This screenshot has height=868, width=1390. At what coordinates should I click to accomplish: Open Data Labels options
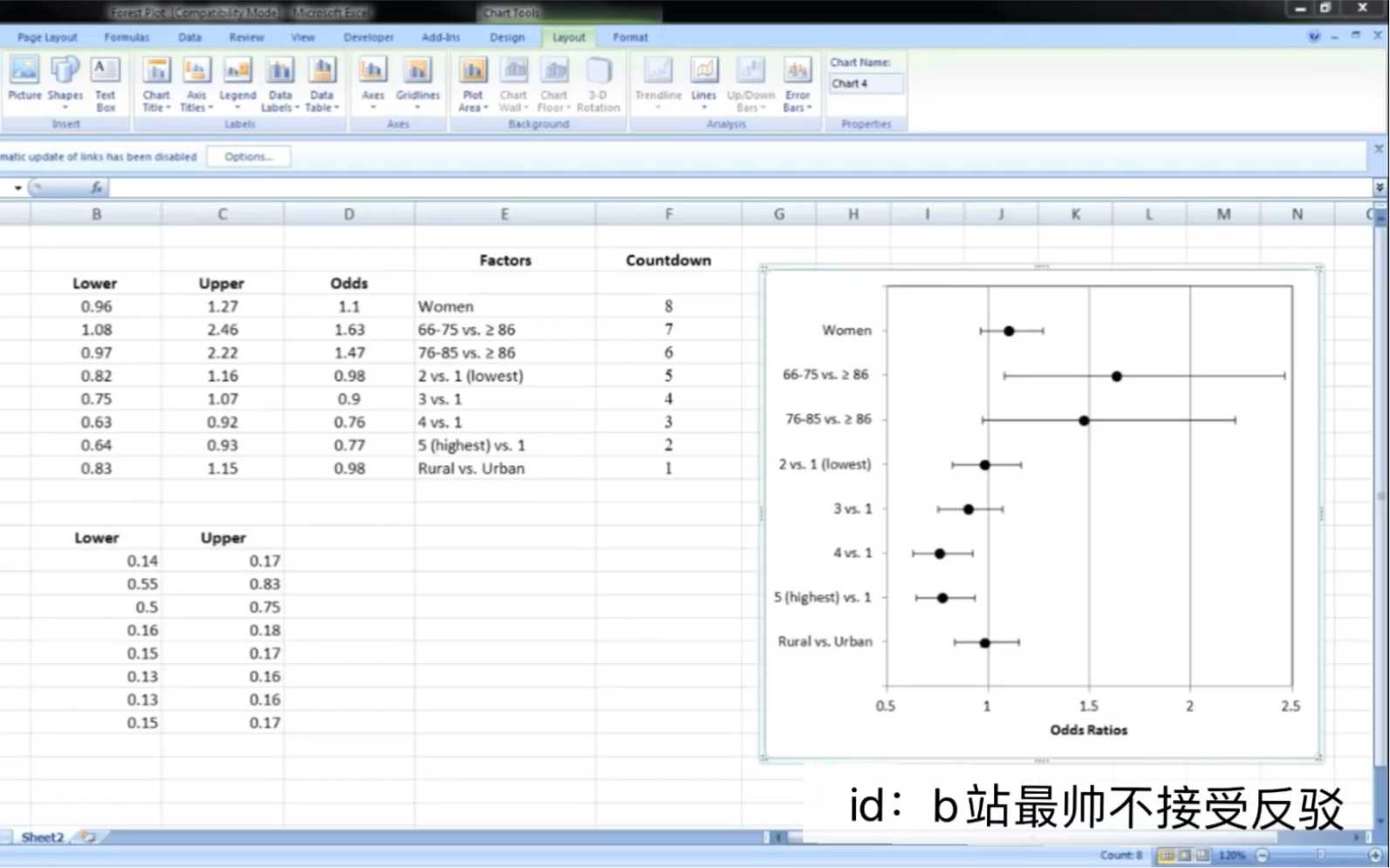280,84
